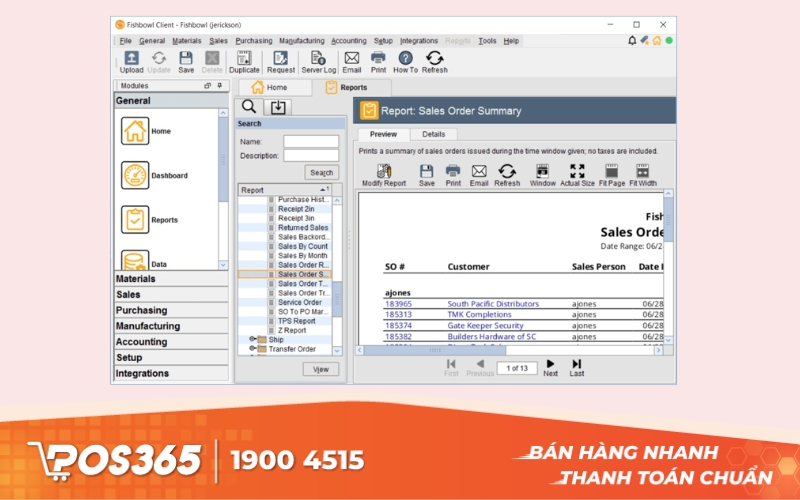
Task: Click the View button
Action: 320,369
